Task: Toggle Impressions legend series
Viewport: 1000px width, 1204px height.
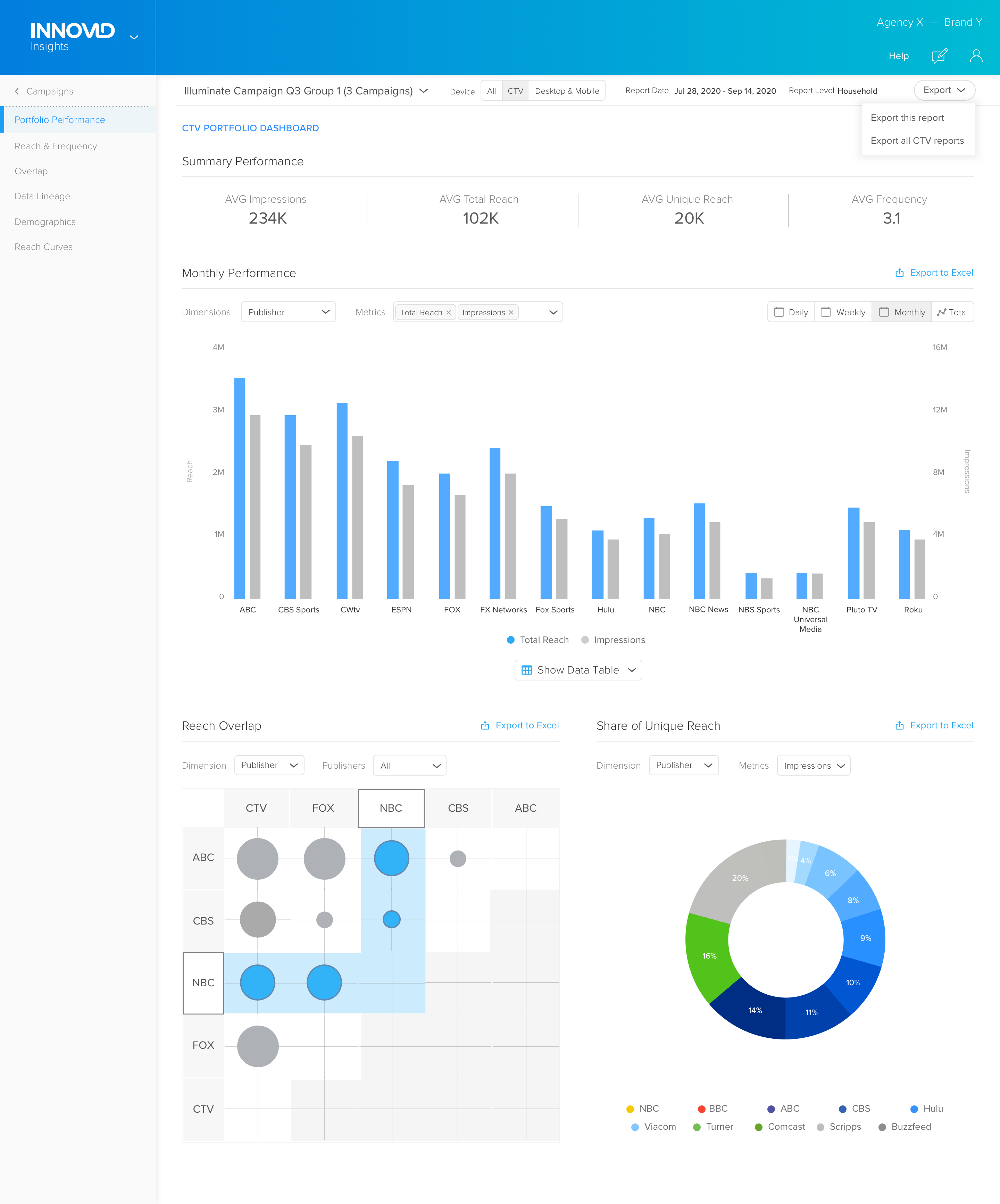Action: click(613, 640)
